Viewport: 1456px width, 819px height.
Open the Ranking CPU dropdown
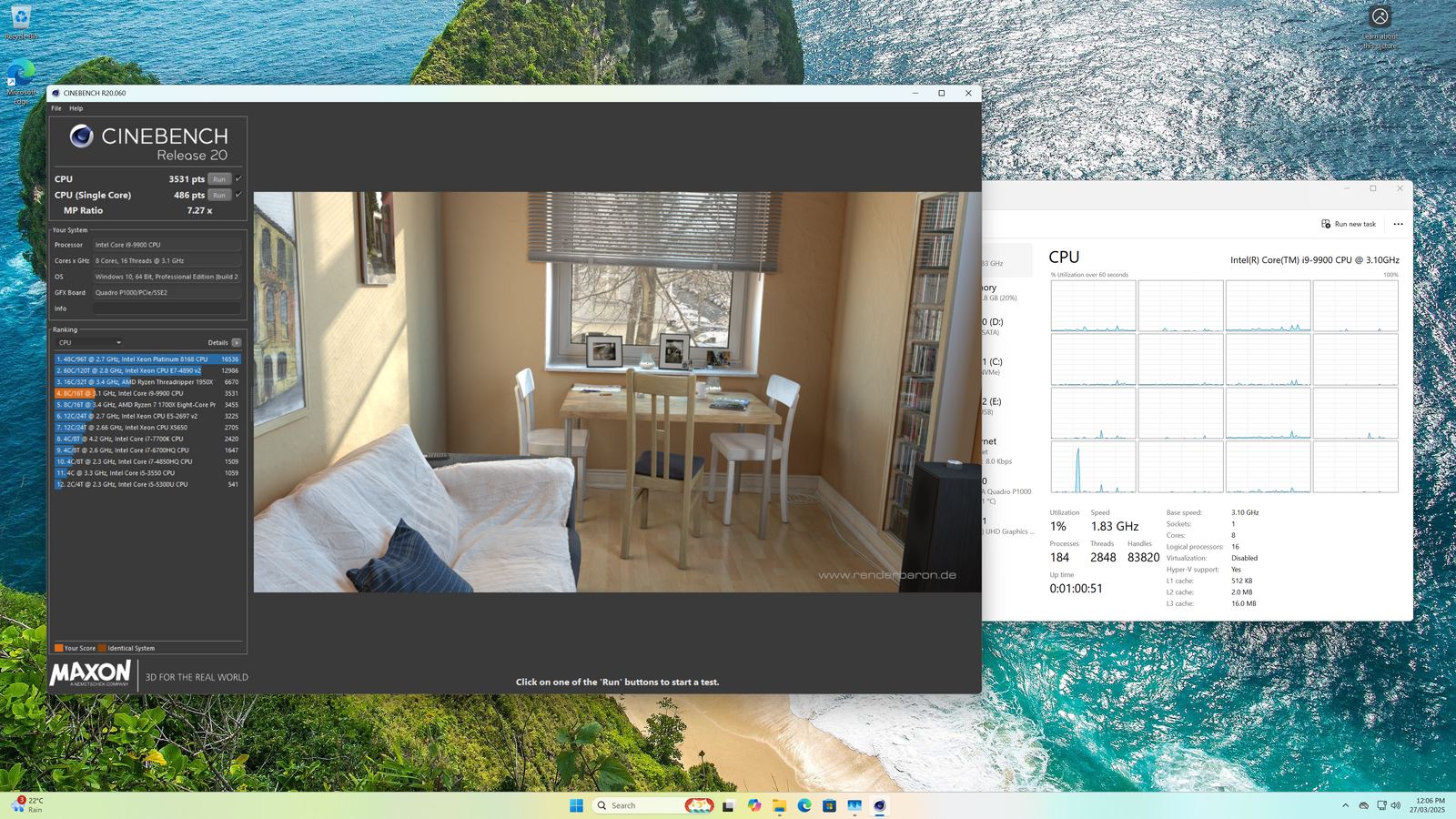coord(89,343)
